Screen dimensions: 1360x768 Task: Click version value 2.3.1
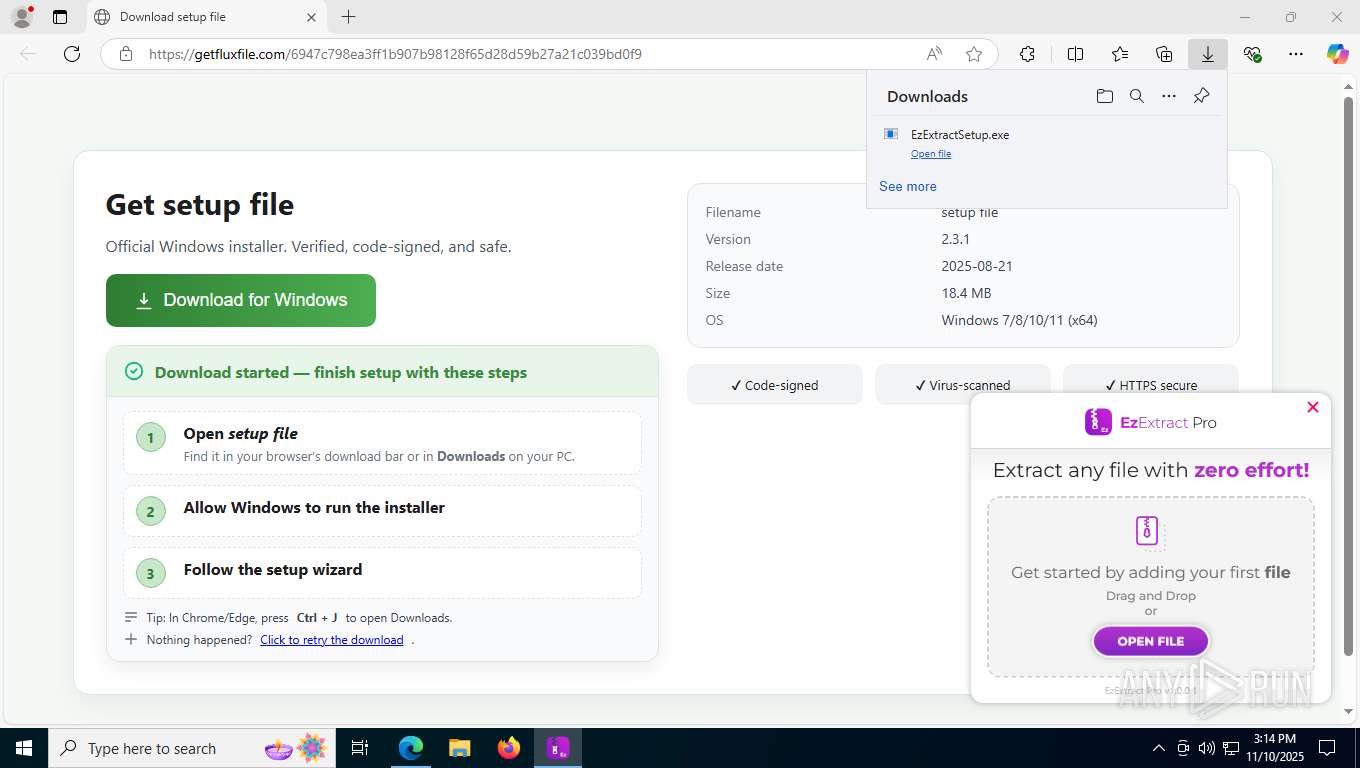[x=956, y=239]
